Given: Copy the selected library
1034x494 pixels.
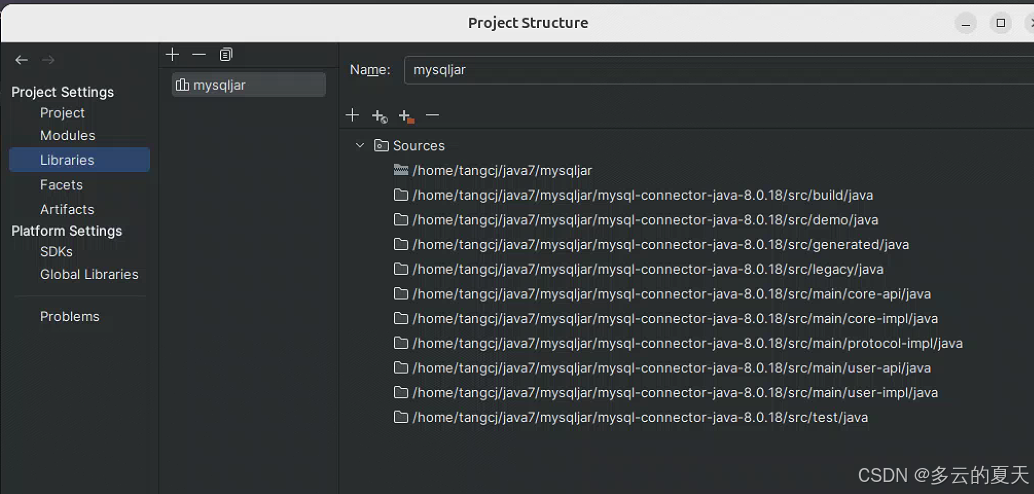Looking at the screenshot, I should point(226,54).
